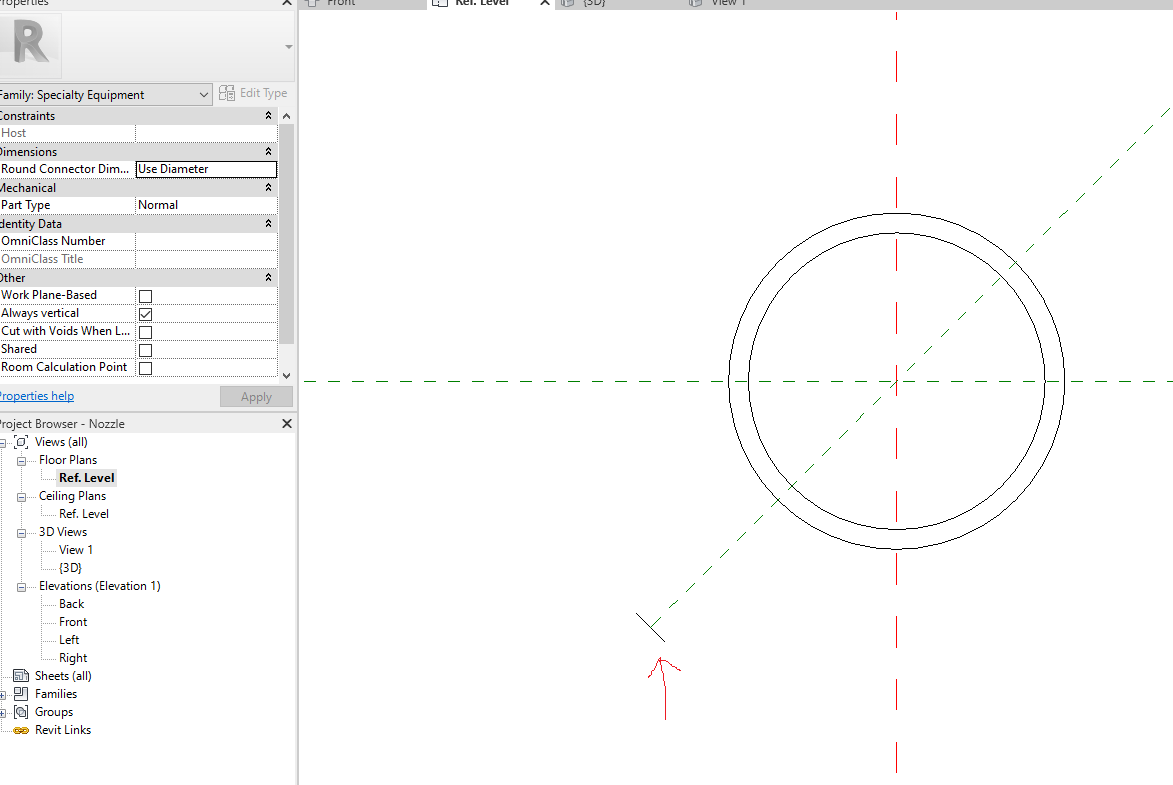This screenshot has height=785, width=1173.
Task: Collapse the Elevations (Elevation 1) branch
Action: (x=21, y=585)
